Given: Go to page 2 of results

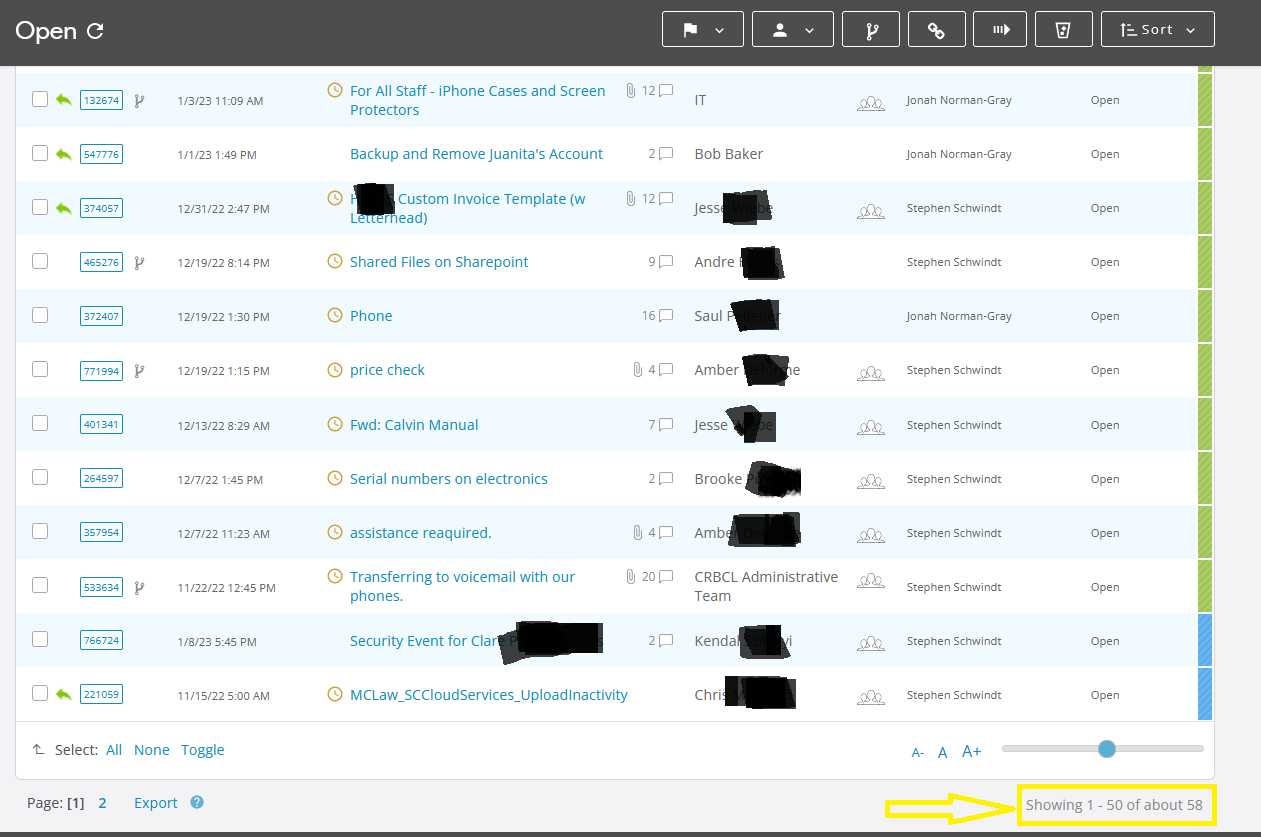Looking at the screenshot, I should pyautogui.click(x=103, y=803).
